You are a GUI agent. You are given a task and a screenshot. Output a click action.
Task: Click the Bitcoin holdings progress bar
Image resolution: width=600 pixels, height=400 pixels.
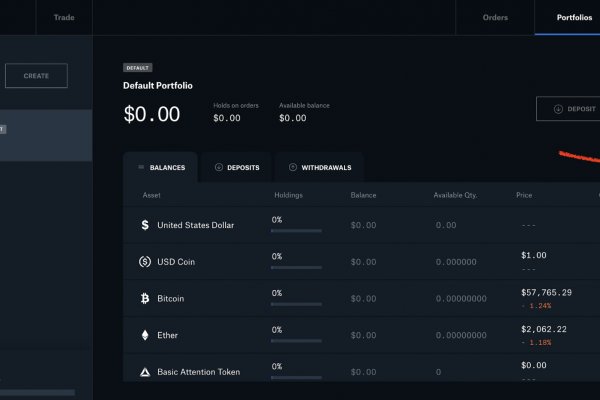[297, 304]
